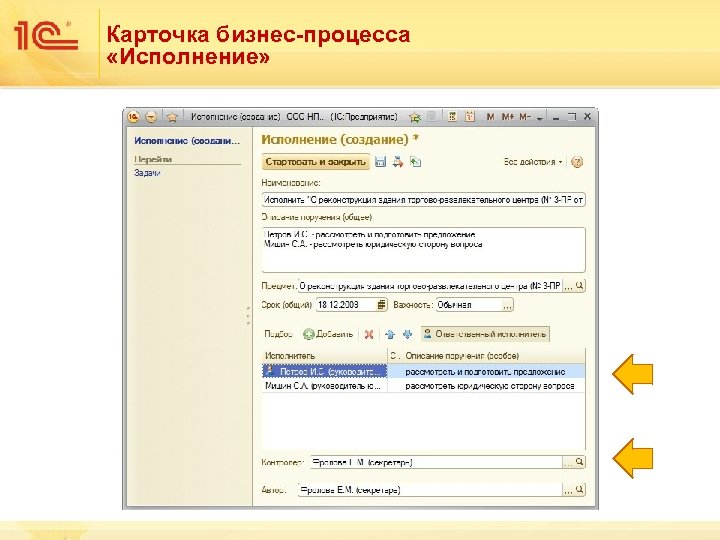
Task: Click the Контролер input field
Action: click(x=436, y=462)
